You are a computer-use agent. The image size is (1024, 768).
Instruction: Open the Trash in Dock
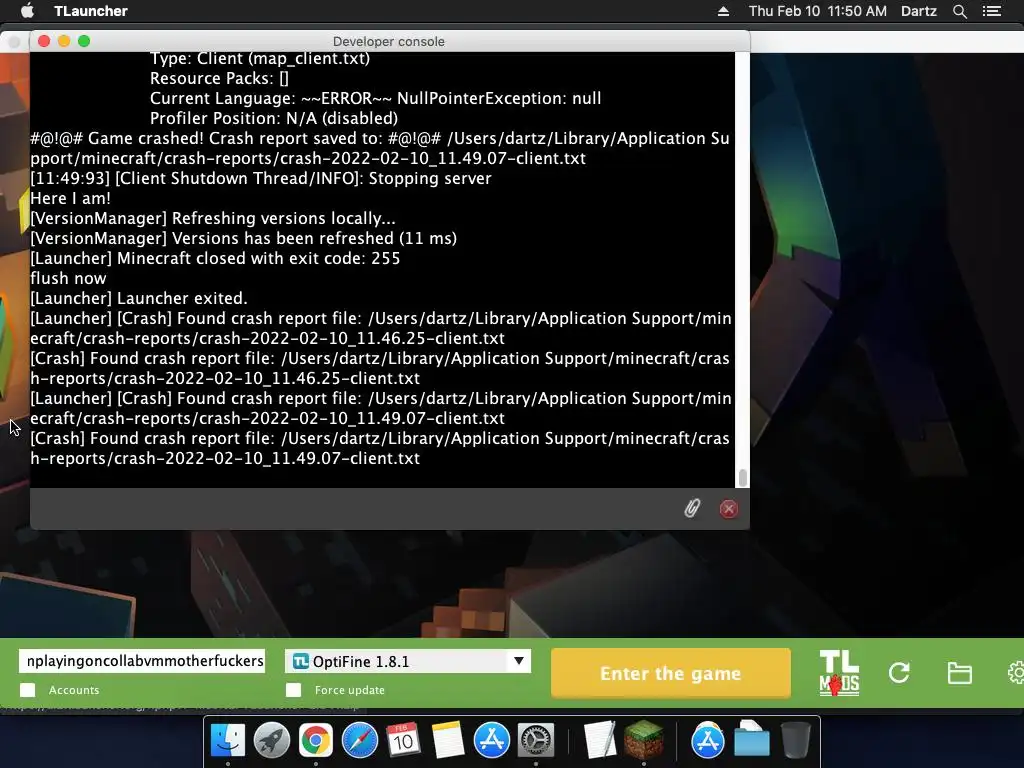[795, 740]
